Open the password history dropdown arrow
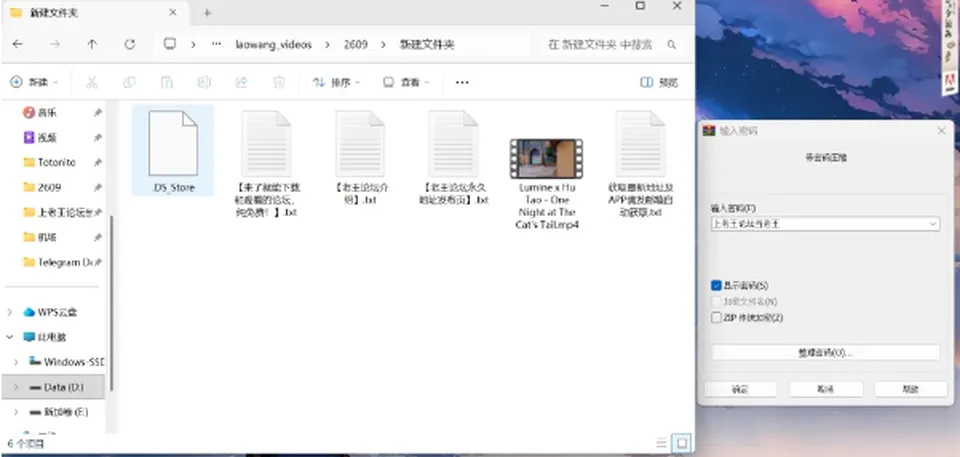This screenshot has height=457, width=960. point(933,224)
